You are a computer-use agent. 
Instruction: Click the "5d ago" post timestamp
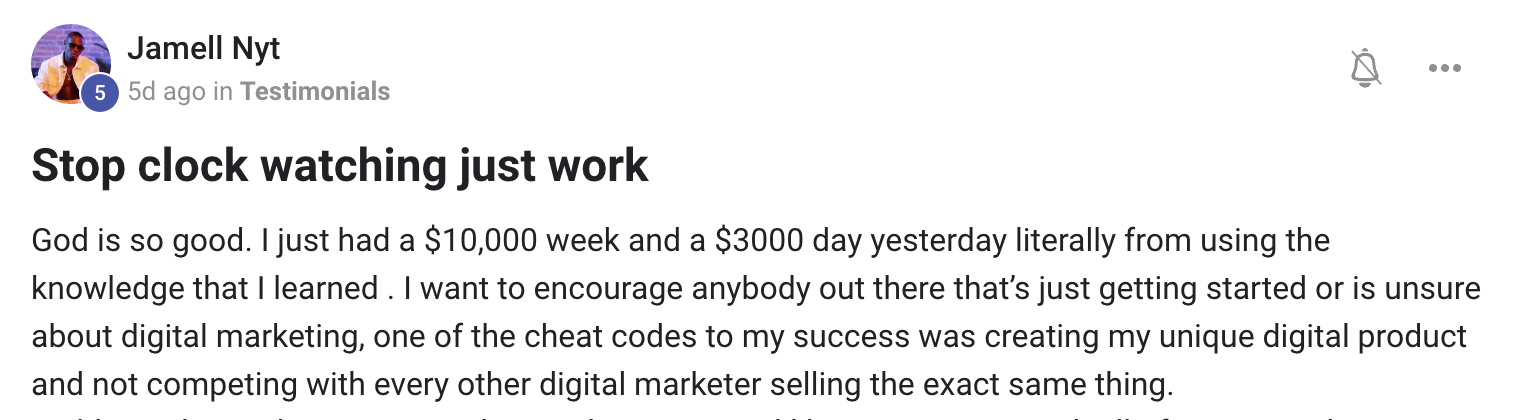(166, 92)
